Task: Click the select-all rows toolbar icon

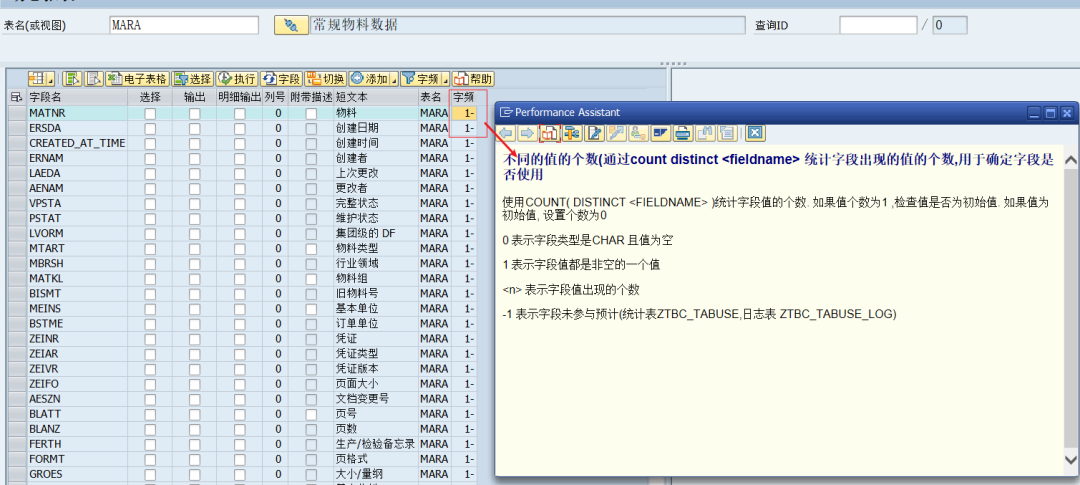Action: tap(72, 79)
